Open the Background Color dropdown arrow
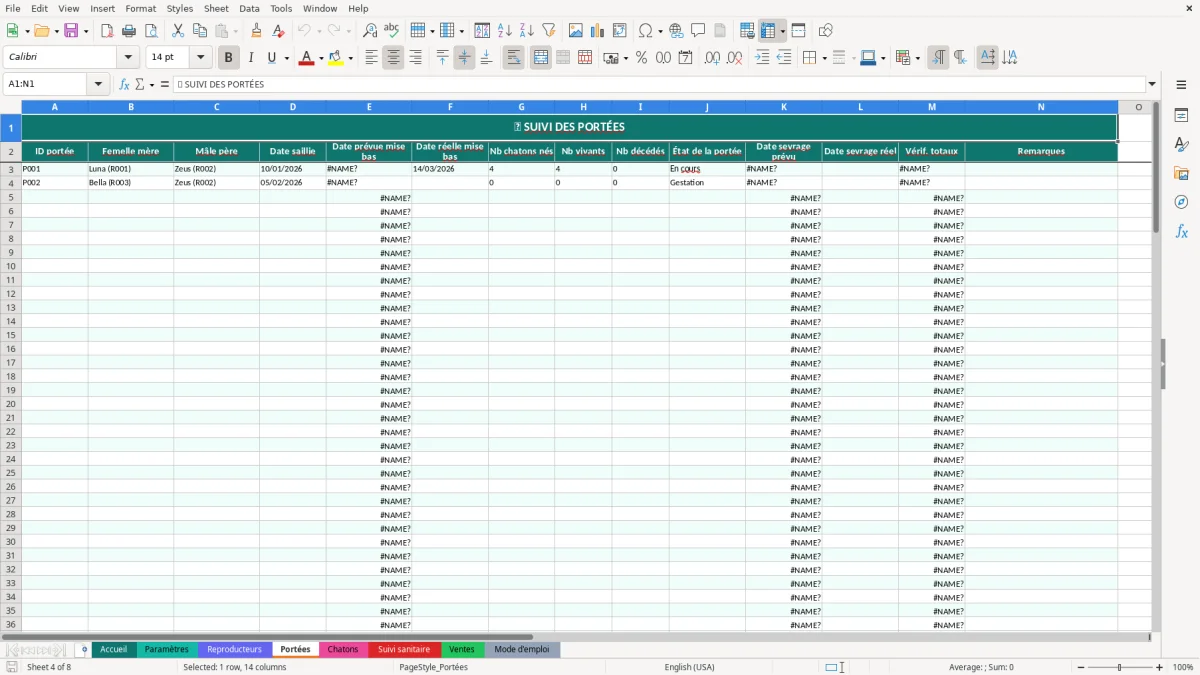The height and width of the screenshot is (675, 1200). coord(350,58)
